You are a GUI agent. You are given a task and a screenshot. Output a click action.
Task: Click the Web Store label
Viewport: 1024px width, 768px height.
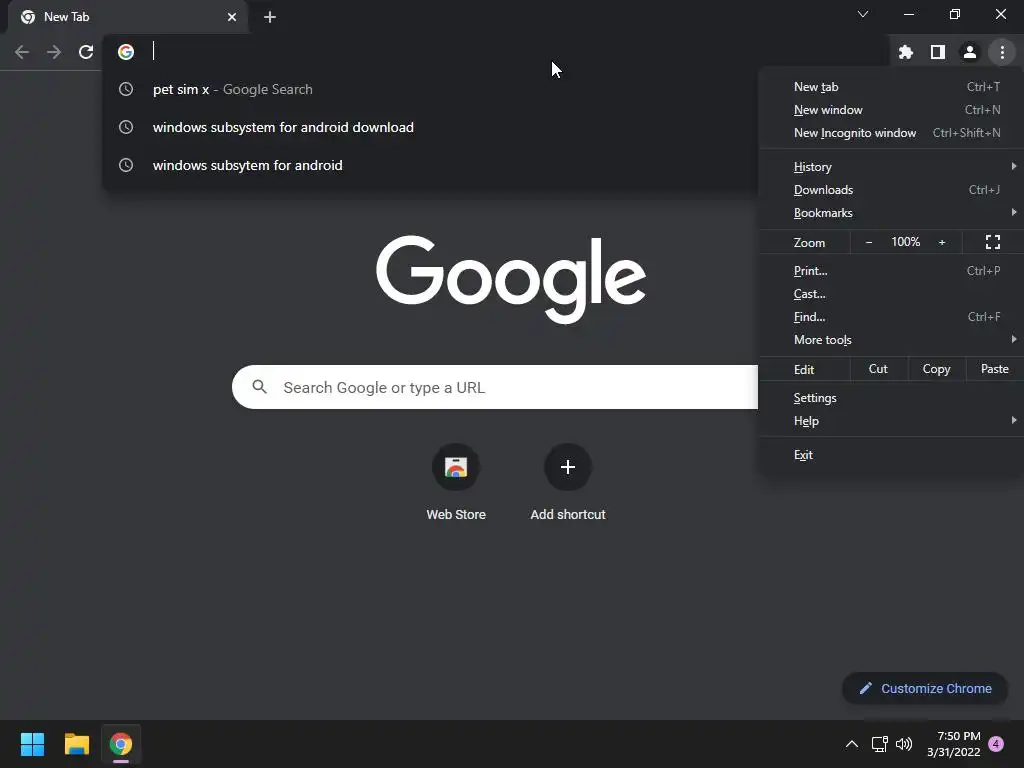coord(456,515)
